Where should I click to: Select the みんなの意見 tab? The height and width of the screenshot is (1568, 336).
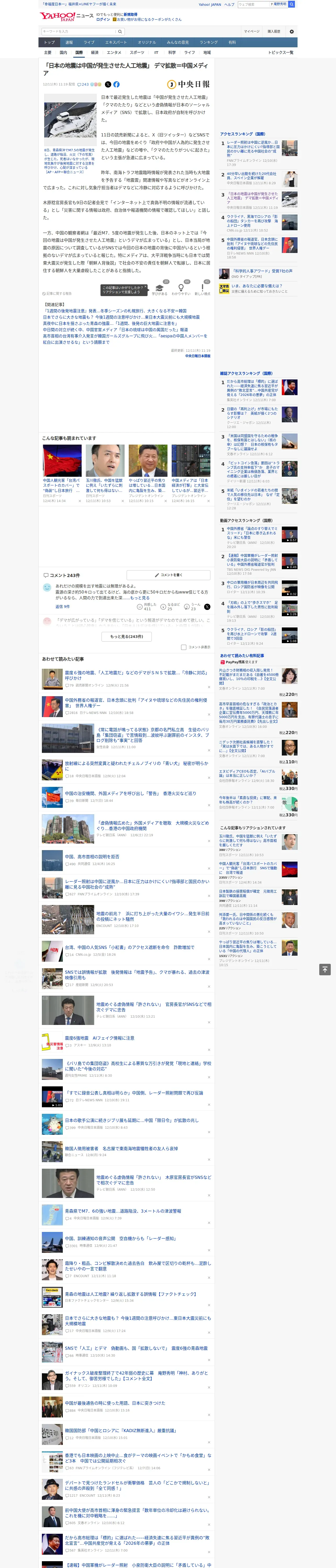click(178, 43)
